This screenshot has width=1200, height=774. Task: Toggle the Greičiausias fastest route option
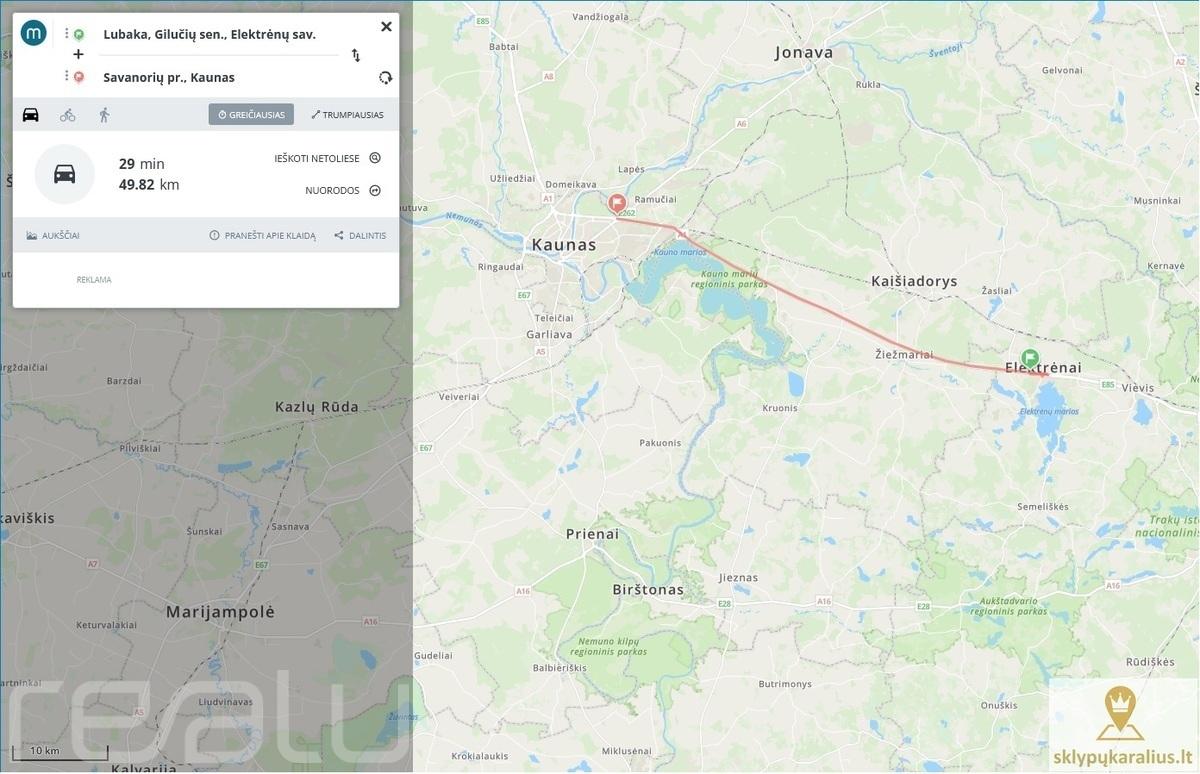point(251,115)
